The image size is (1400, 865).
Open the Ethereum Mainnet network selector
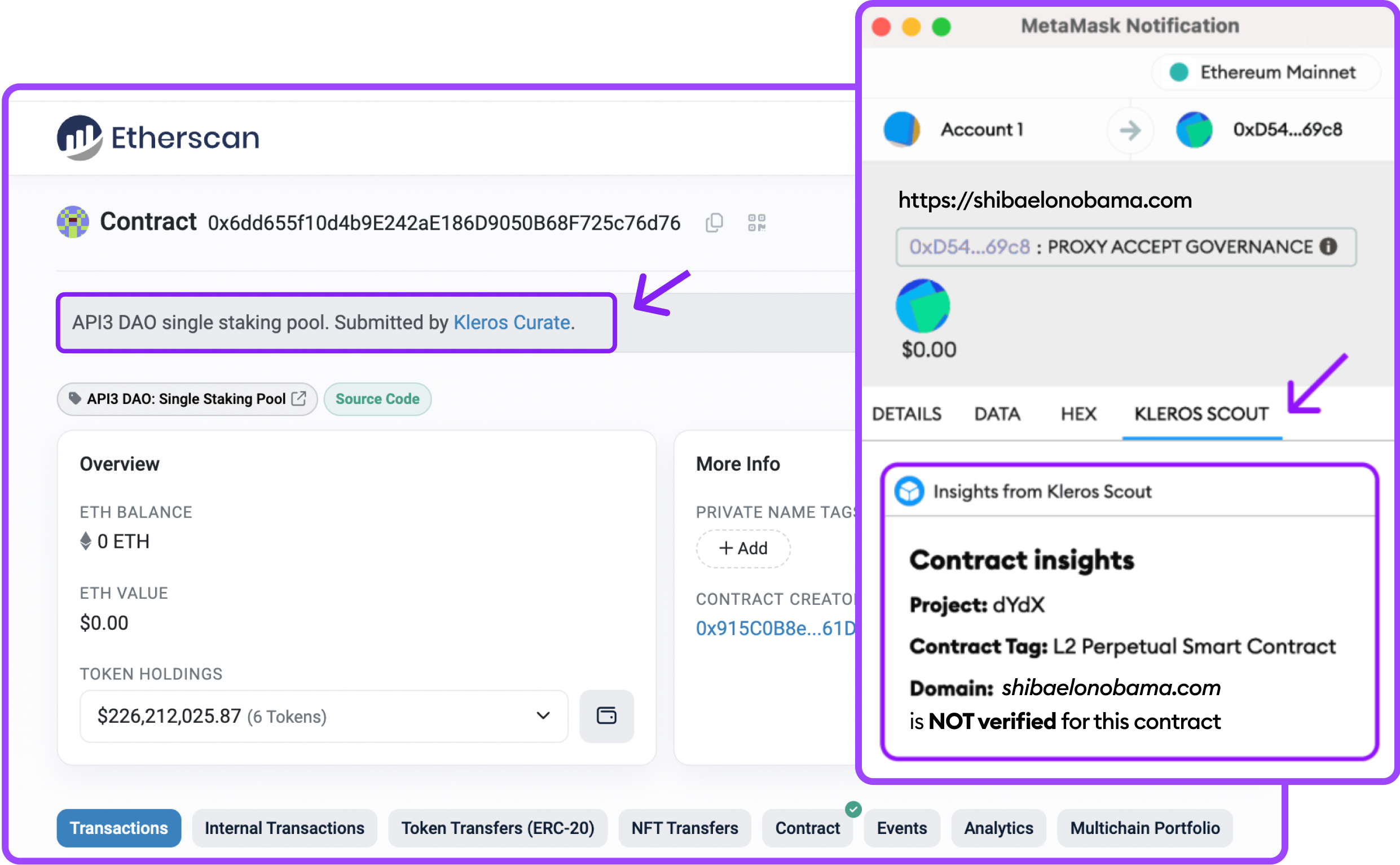click(x=1266, y=72)
